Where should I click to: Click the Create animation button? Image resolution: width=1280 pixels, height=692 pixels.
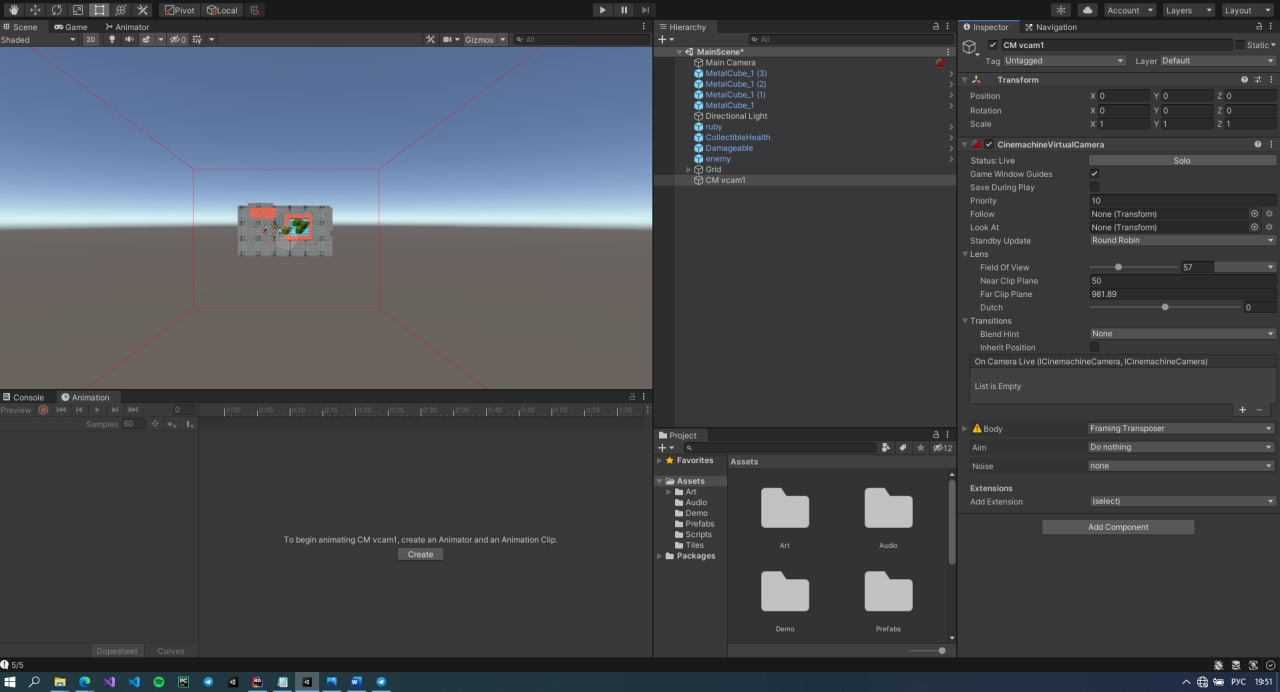pyautogui.click(x=420, y=554)
